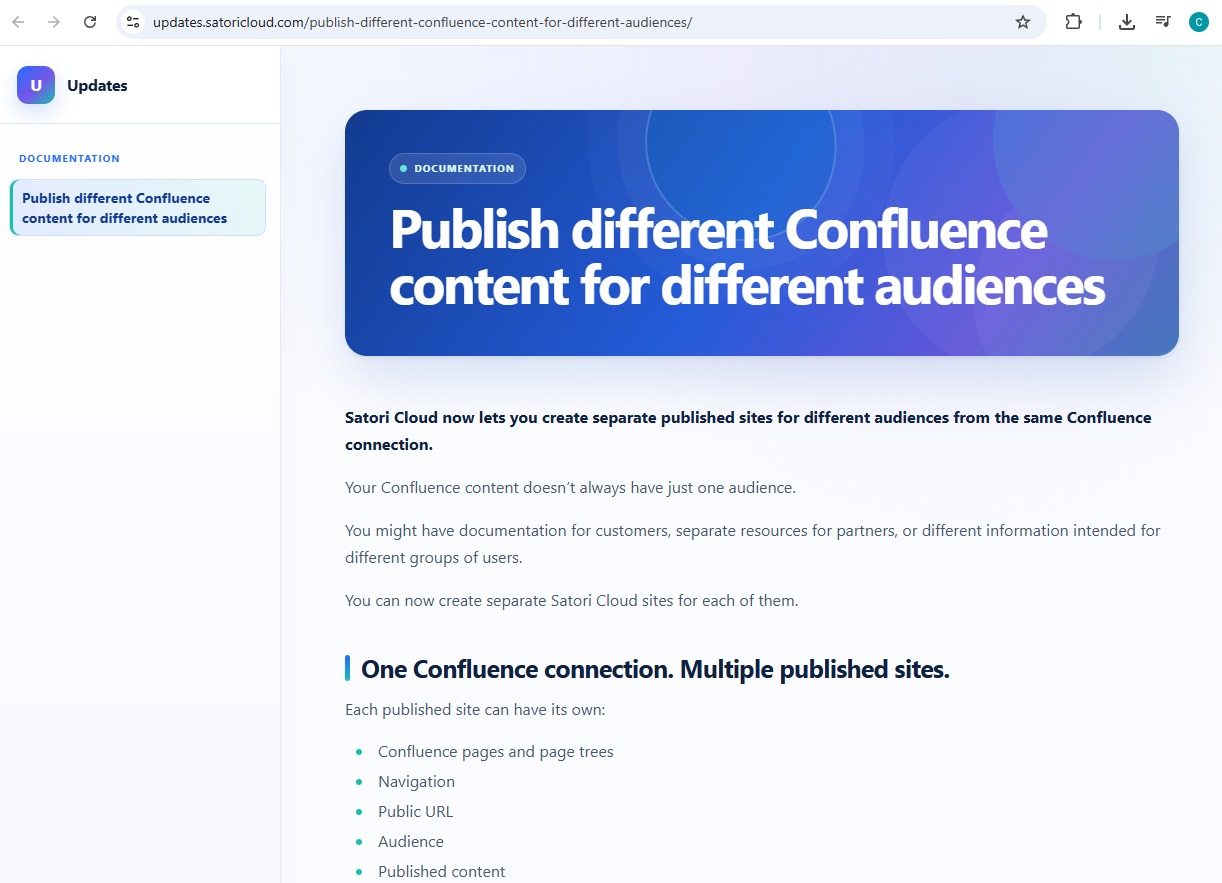The image size is (1222, 883).
Task: Click 'You can now create separate Satori Cloud sites'
Action: click(x=571, y=601)
